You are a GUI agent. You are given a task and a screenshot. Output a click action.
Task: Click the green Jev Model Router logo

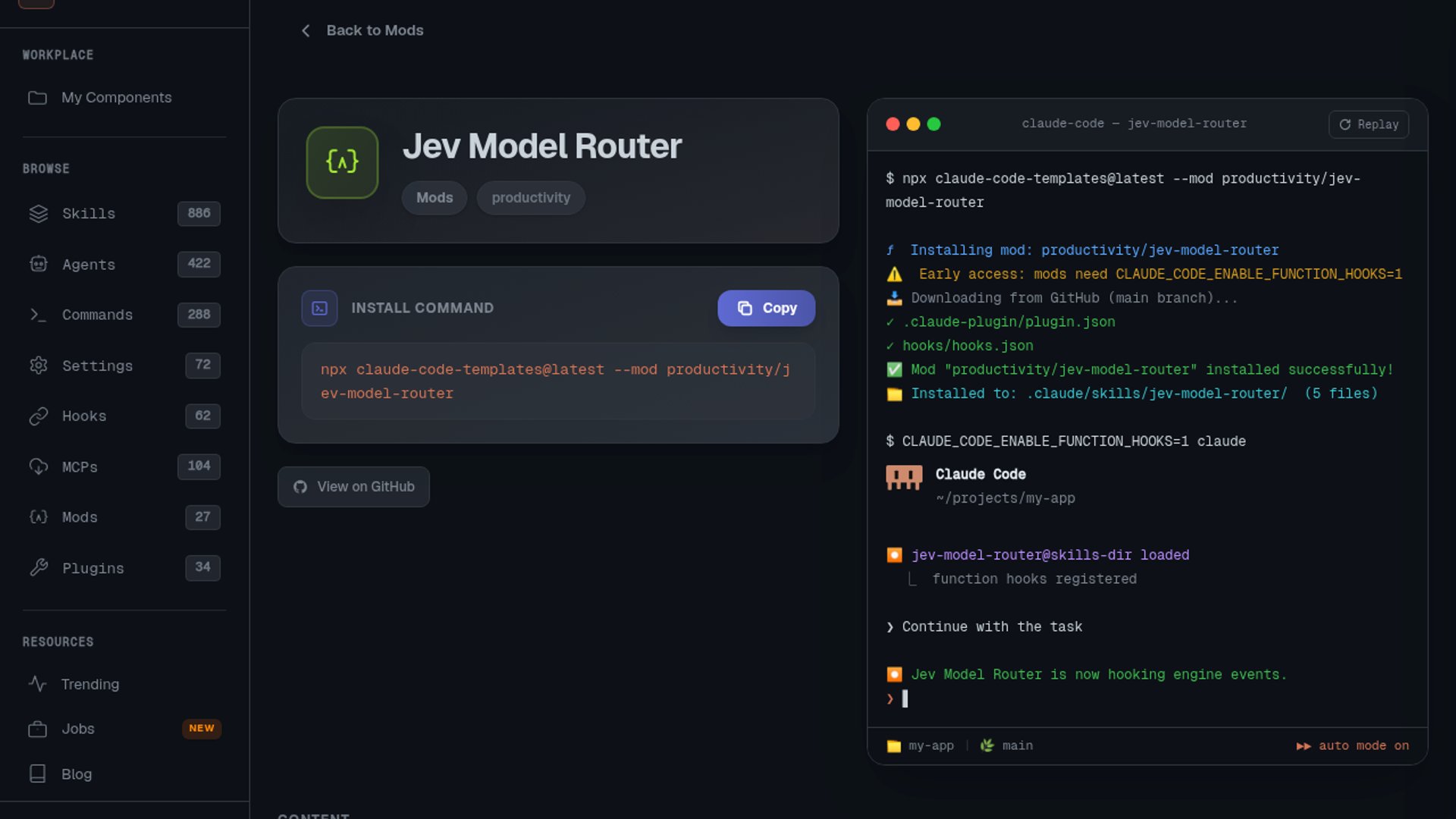pos(342,162)
